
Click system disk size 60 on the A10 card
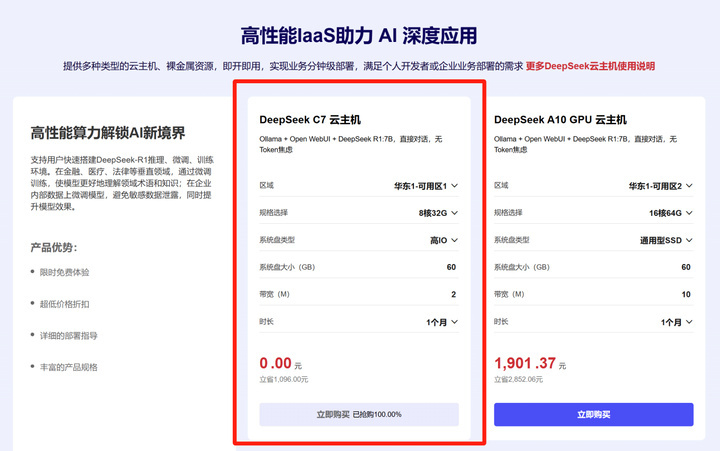pos(686,267)
